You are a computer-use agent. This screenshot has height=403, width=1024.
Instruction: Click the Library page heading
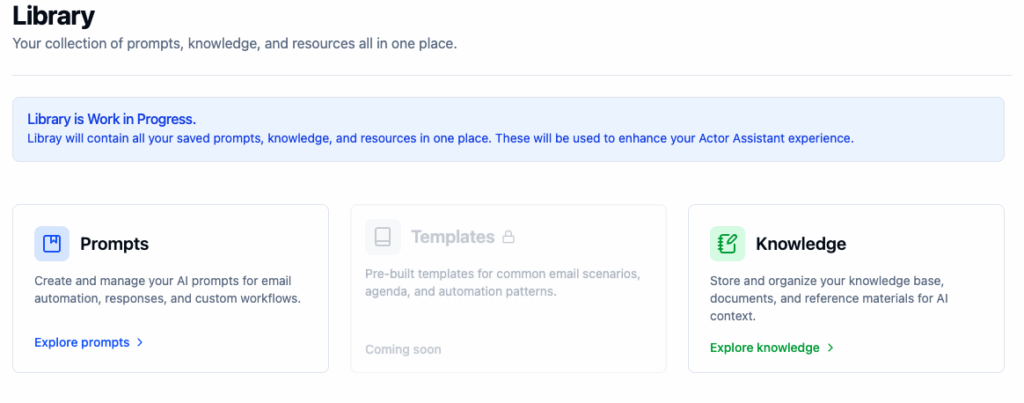[x=54, y=16]
